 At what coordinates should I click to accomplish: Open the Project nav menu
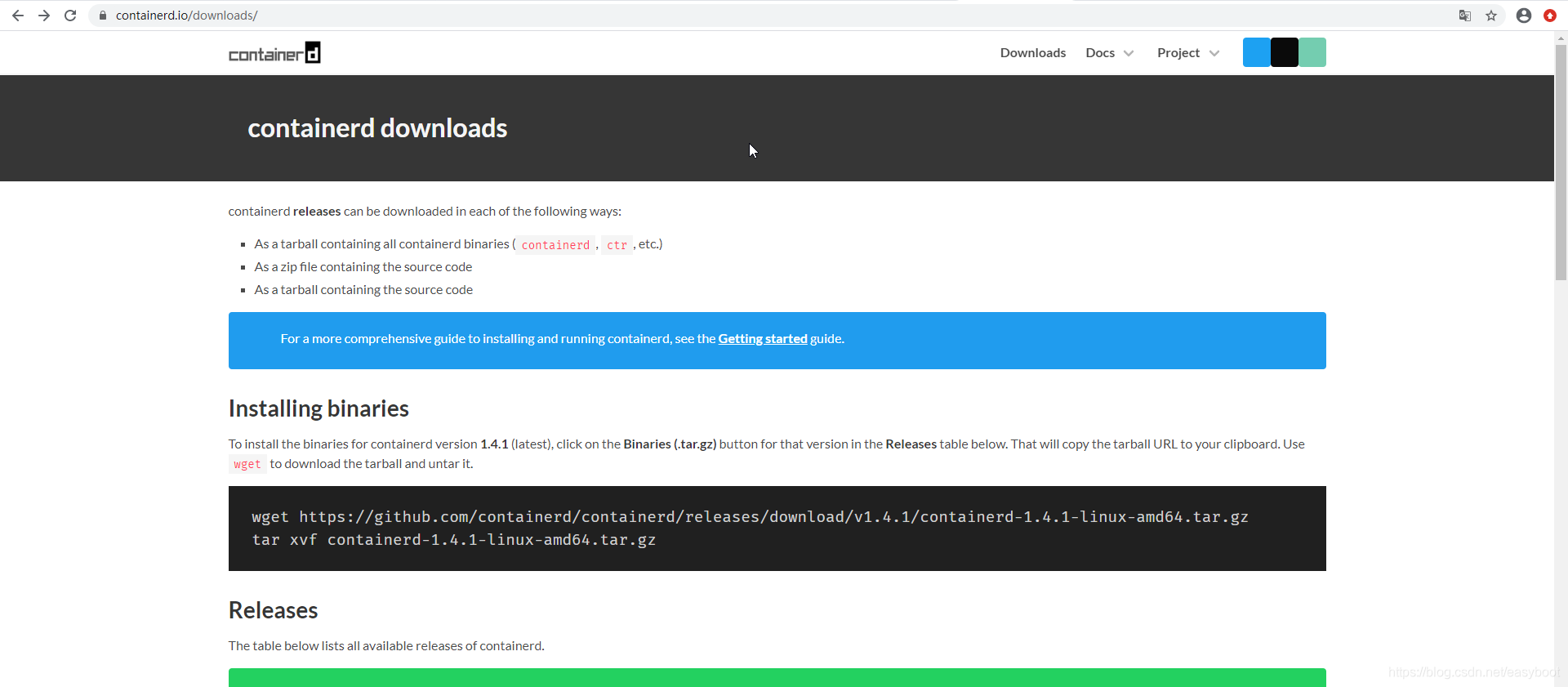(x=1178, y=53)
